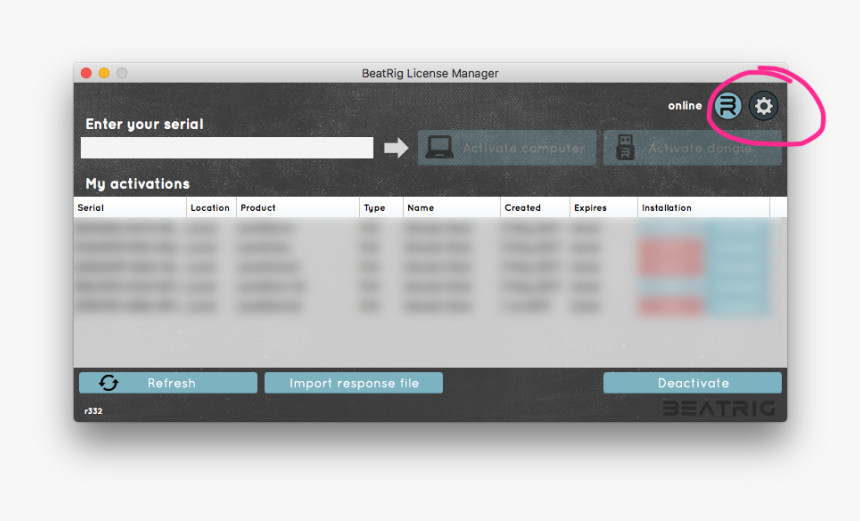Open the BeatRig account icon

point(728,105)
